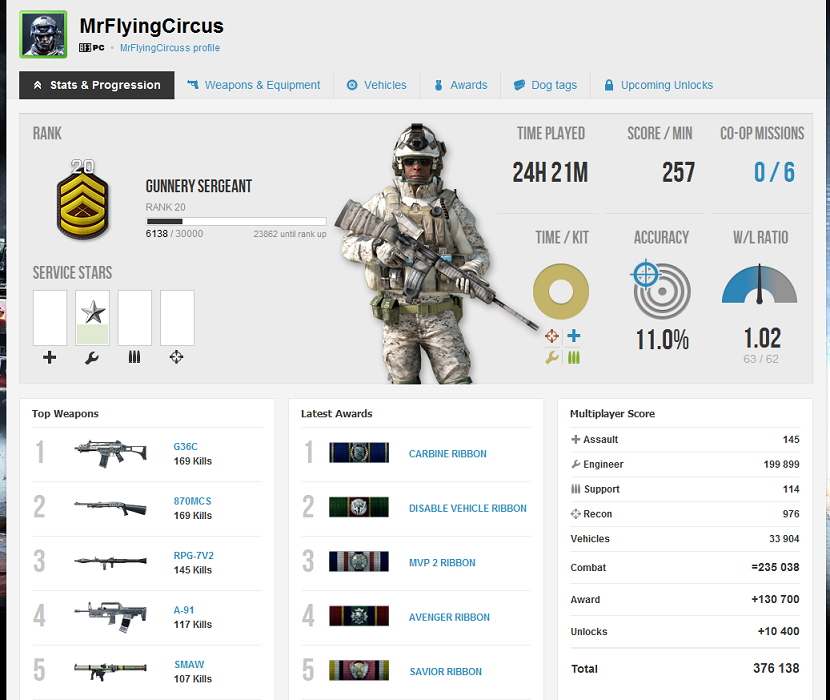Click the Savior Ribbon image
Screen dimensions: 830x700
point(359,670)
